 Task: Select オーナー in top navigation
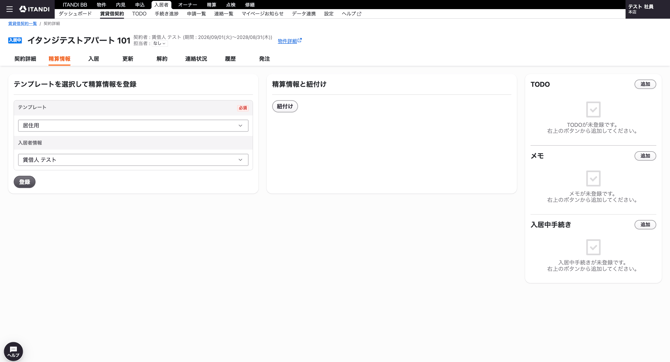click(x=188, y=5)
